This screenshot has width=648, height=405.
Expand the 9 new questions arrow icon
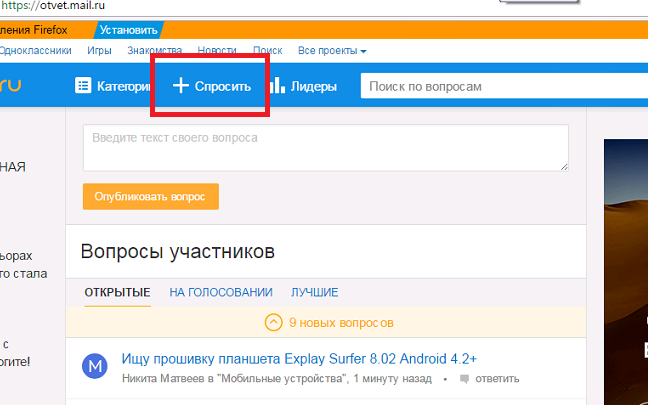[x=274, y=322]
